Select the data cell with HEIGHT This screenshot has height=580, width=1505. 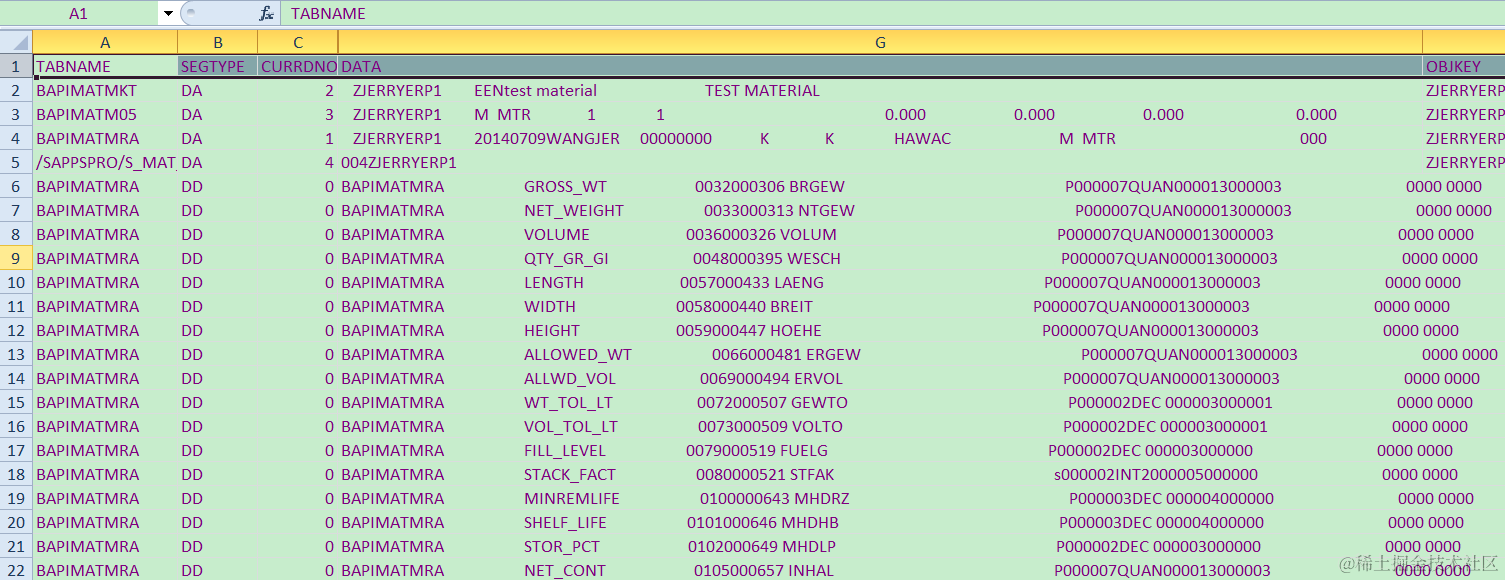[x=880, y=330]
